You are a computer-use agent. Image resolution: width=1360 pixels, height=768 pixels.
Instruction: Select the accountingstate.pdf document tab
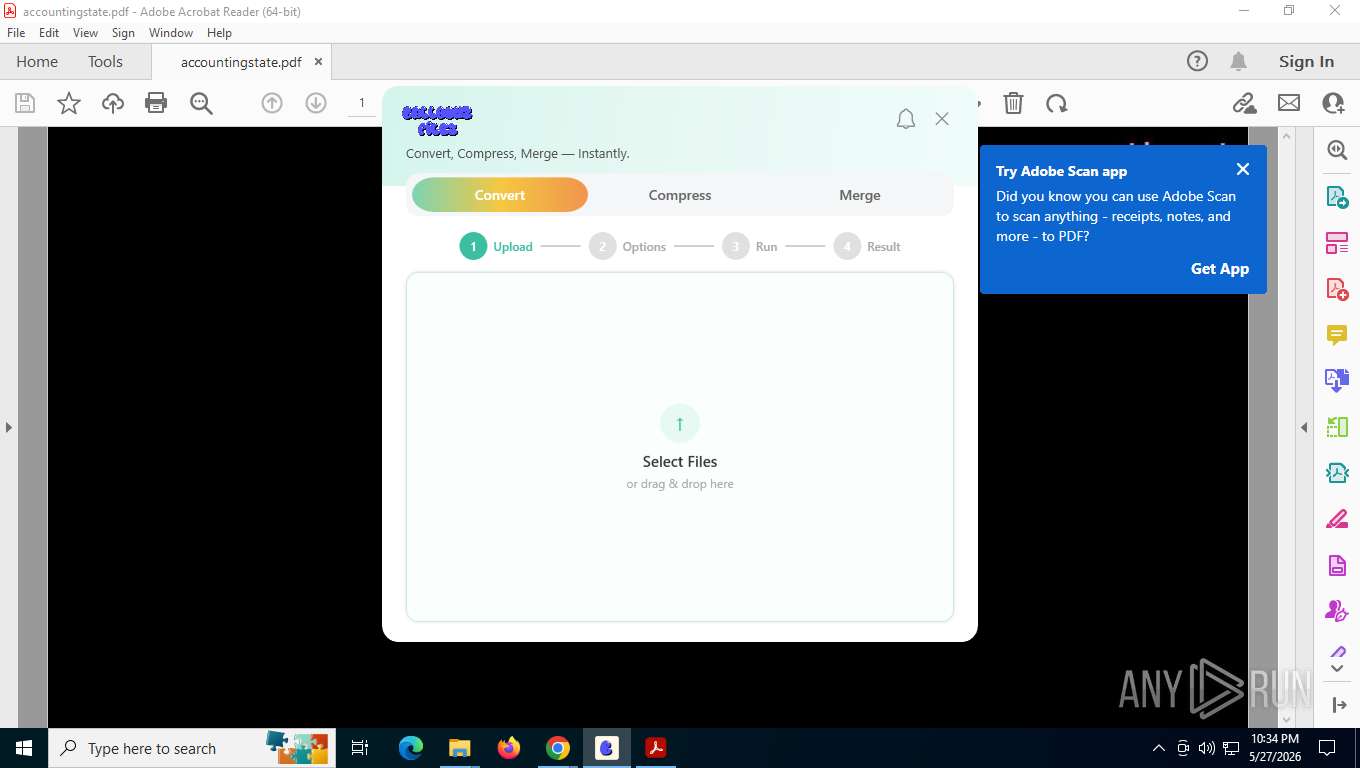pyautogui.click(x=241, y=62)
